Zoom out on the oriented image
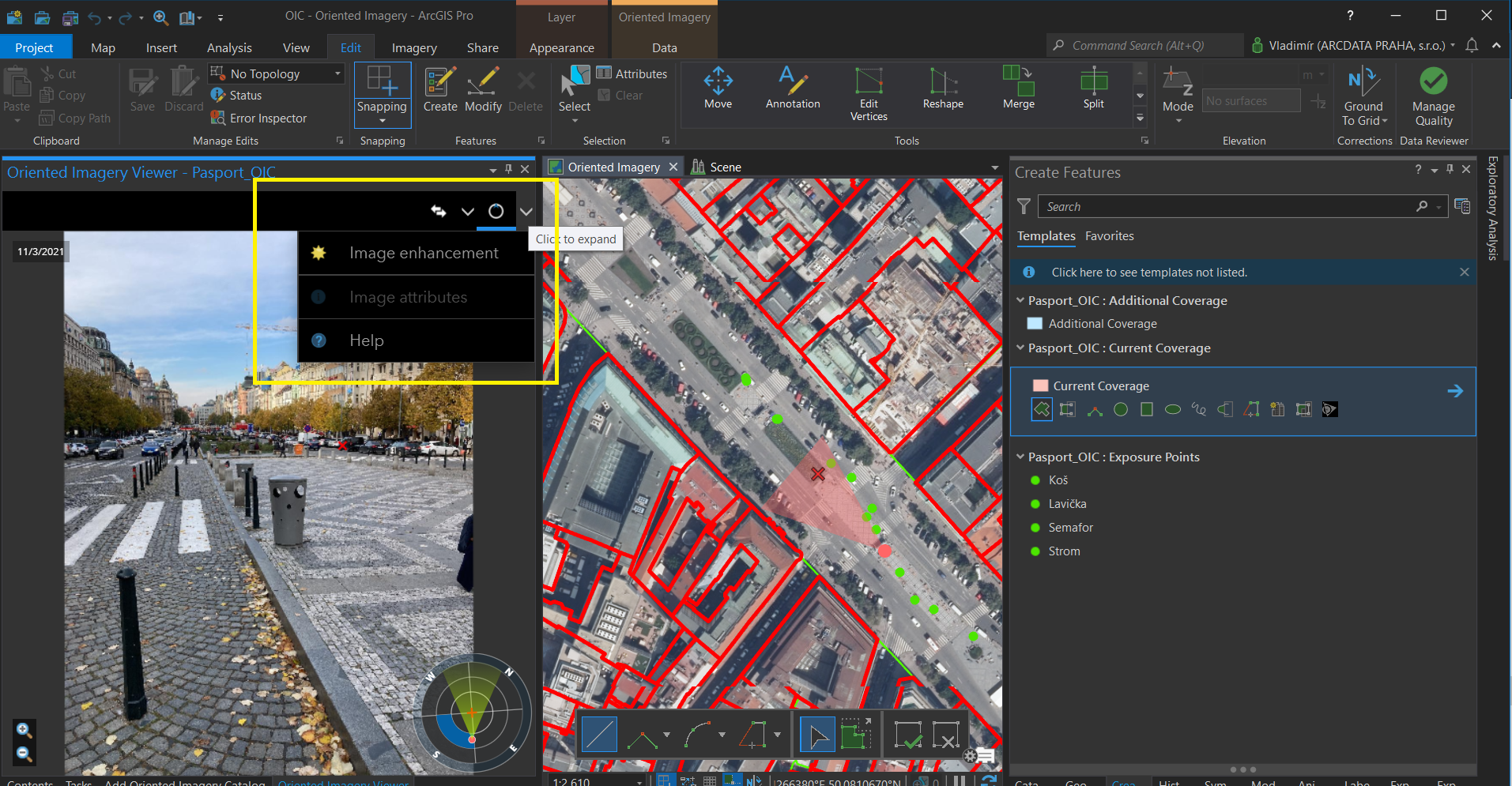Viewport: 1512px width, 786px height. click(x=25, y=754)
